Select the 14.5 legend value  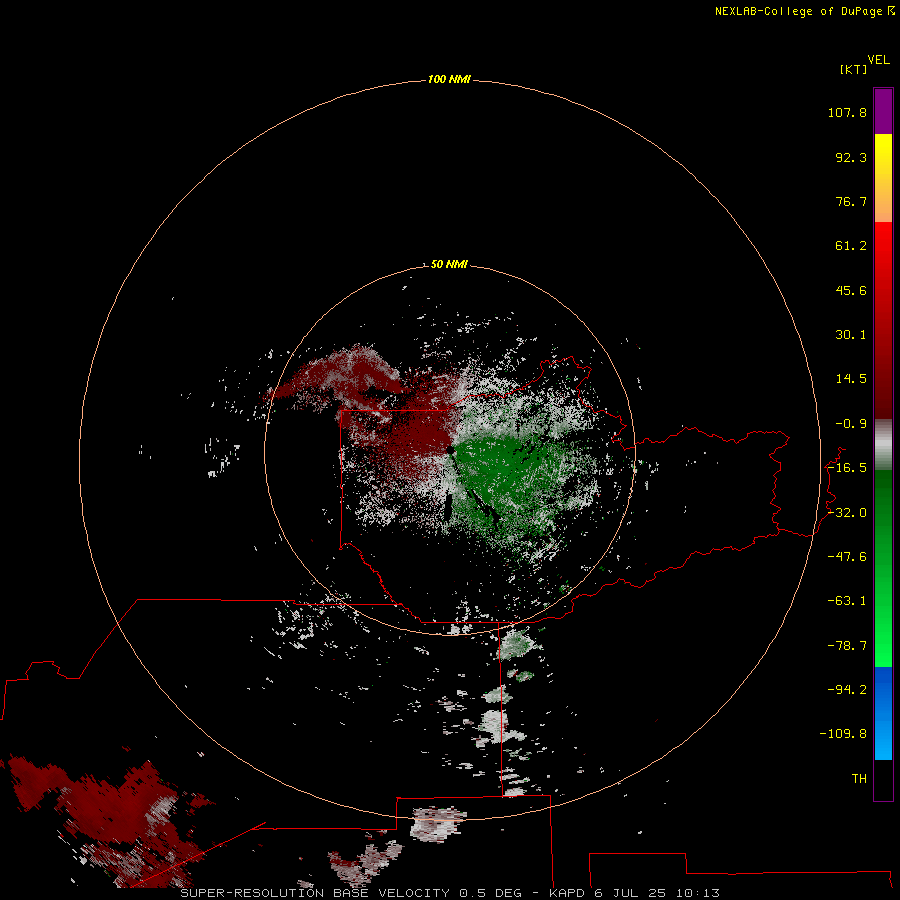(x=851, y=379)
